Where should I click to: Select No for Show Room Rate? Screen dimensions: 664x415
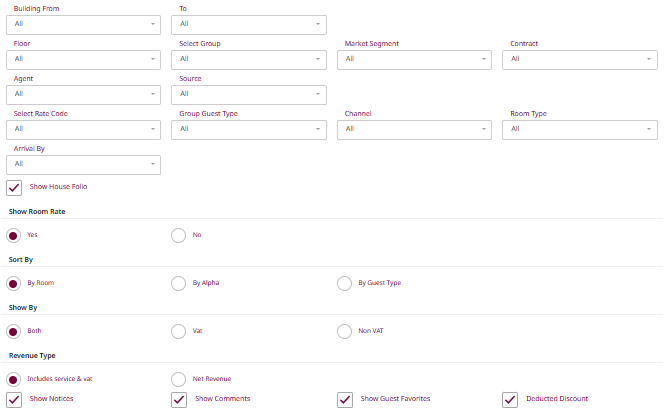[179, 235]
